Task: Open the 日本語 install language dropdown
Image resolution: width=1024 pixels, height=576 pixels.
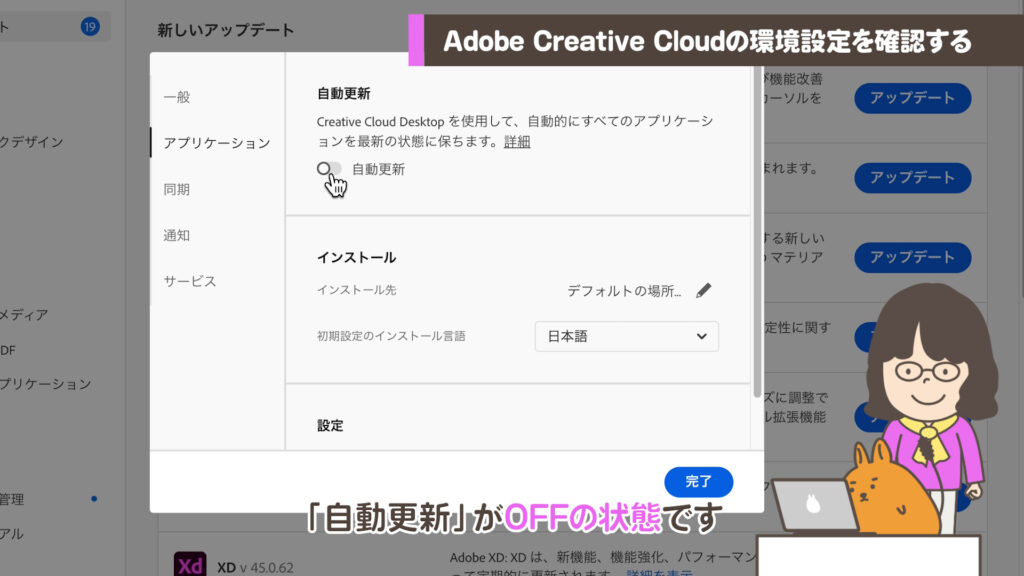Action: [x=626, y=336]
